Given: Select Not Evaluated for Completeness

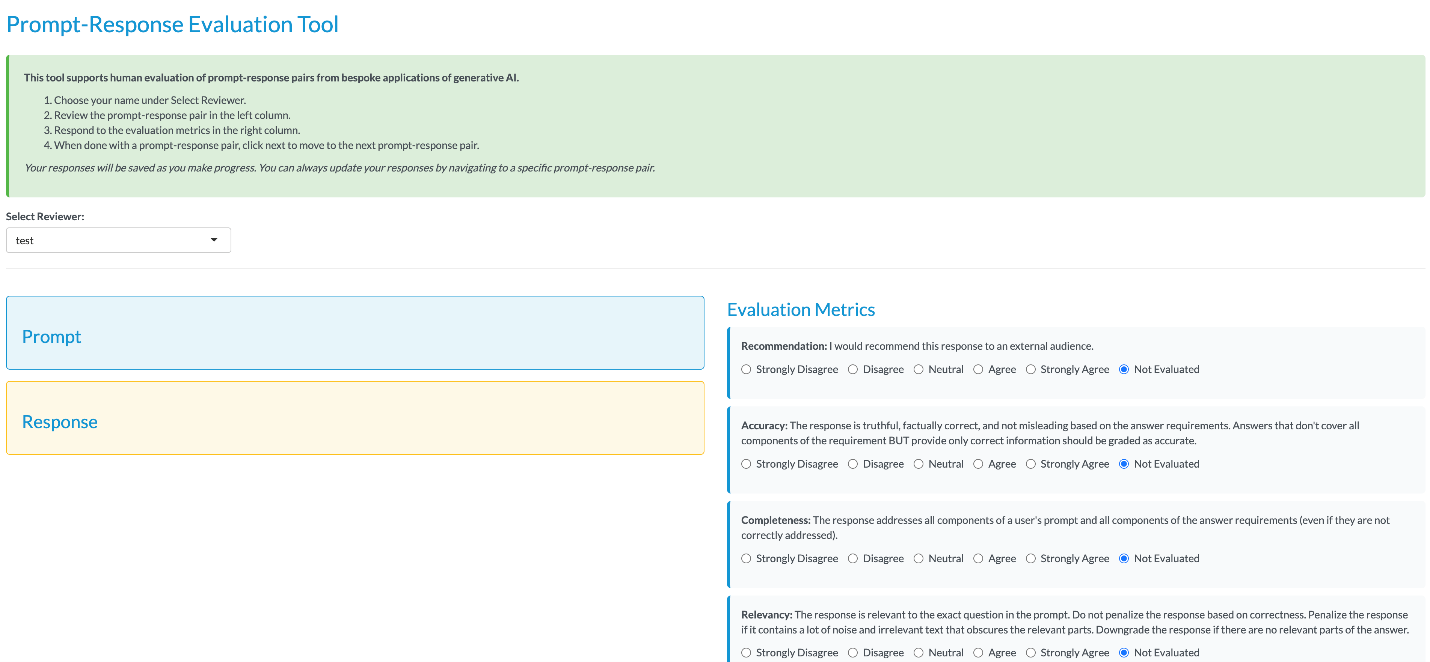Looking at the screenshot, I should (x=1124, y=558).
